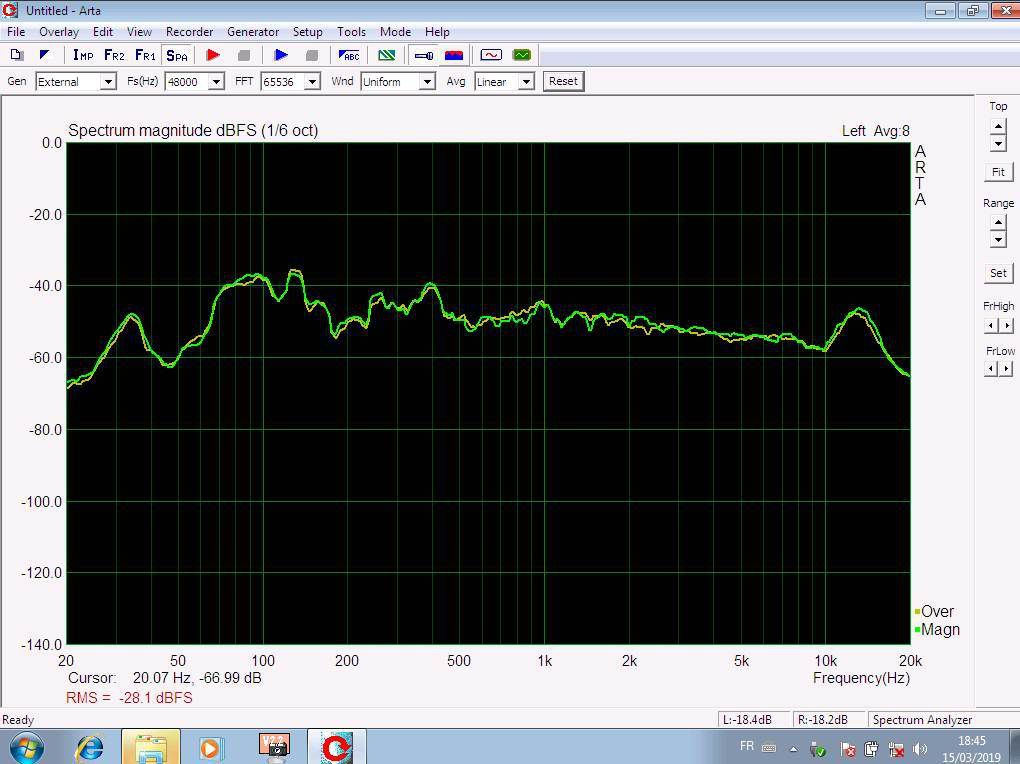Click the FrHigh left arrow
Screen dimensions: 1020x764
[991, 325]
